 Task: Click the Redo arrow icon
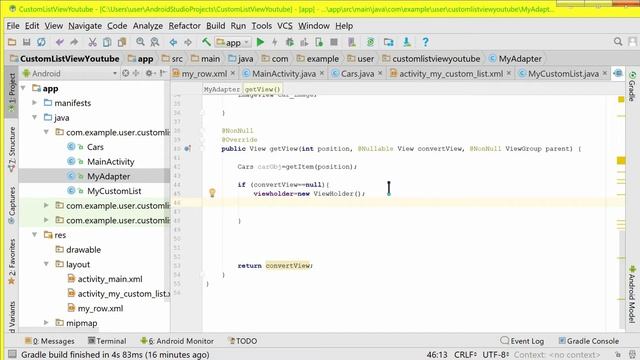(74, 42)
